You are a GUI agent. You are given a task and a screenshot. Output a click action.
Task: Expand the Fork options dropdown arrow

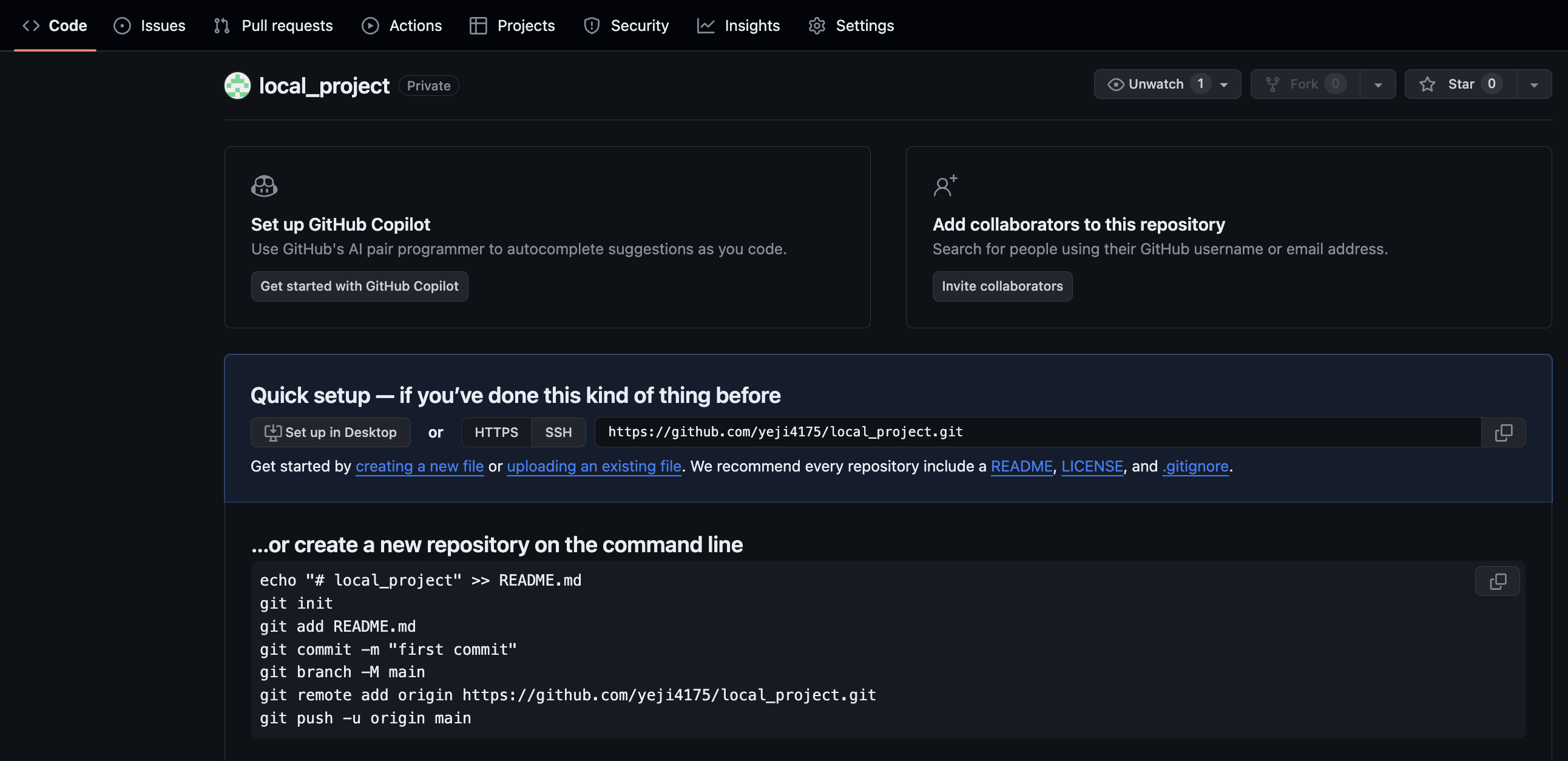(1378, 84)
